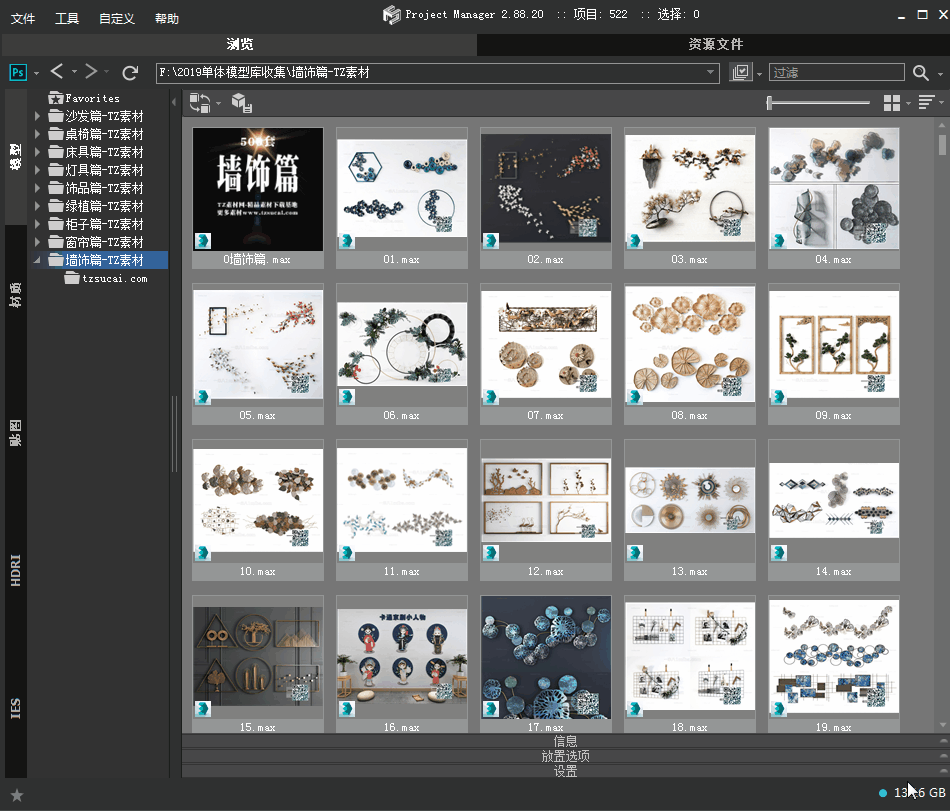Screen dimensions: 950x811
Task: Click the 过滤 filter input field
Action: (x=836, y=72)
